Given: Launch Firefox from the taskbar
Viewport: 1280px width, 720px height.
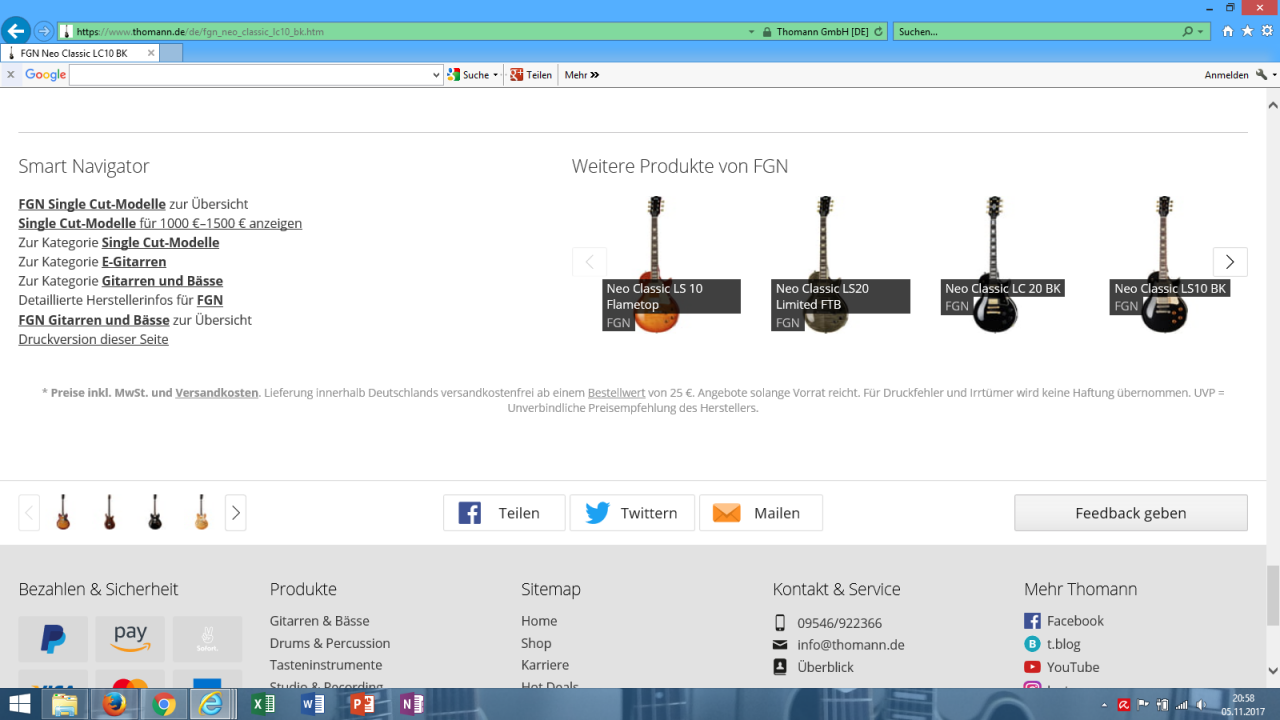Looking at the screenshot, I should coord(114,704).
